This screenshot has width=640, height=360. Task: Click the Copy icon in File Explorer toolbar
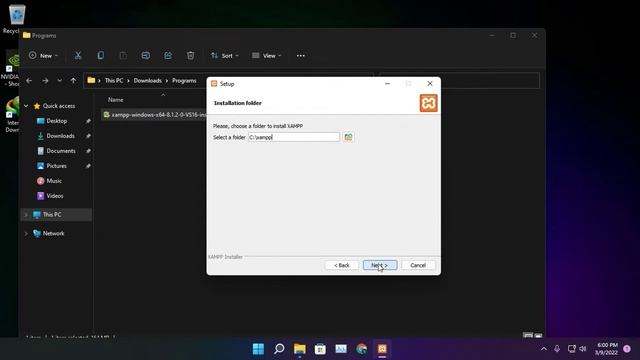tap(100, 56)
